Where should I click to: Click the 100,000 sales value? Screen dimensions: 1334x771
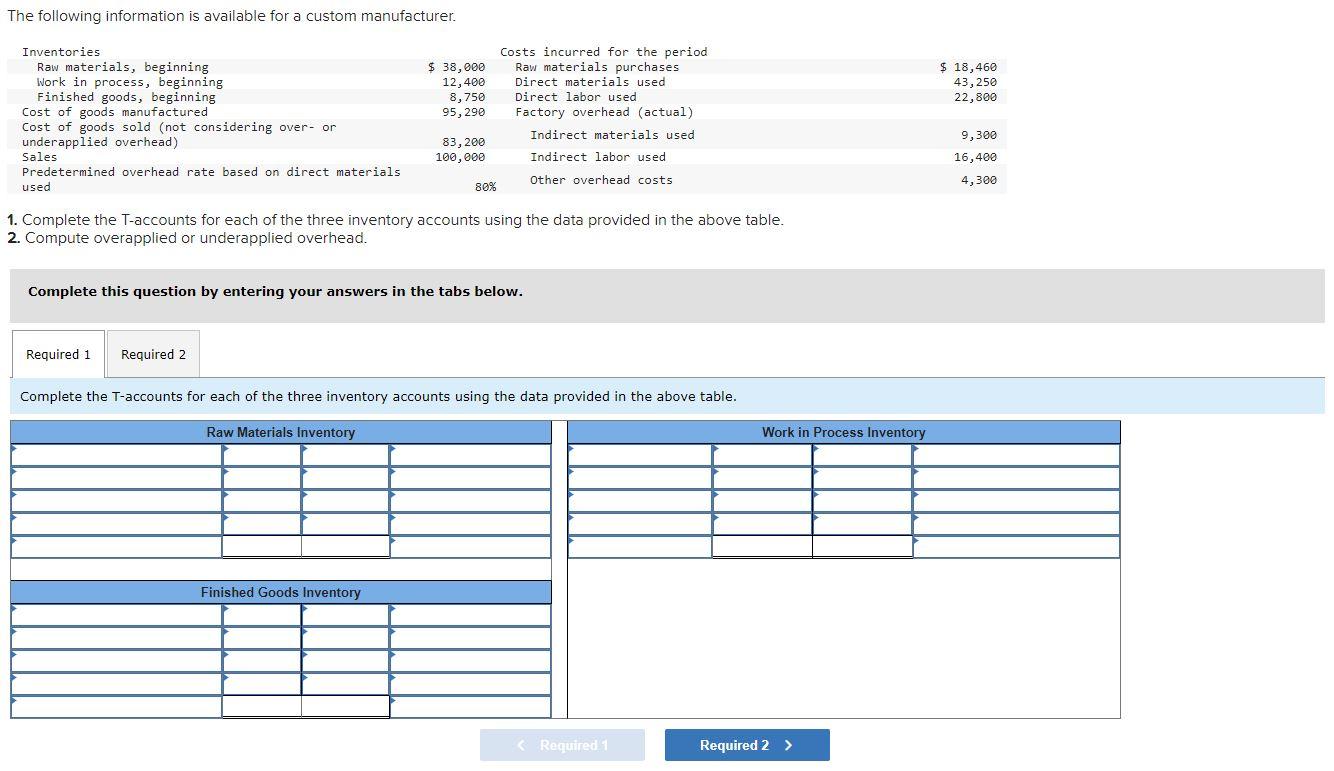pos(460,157)
